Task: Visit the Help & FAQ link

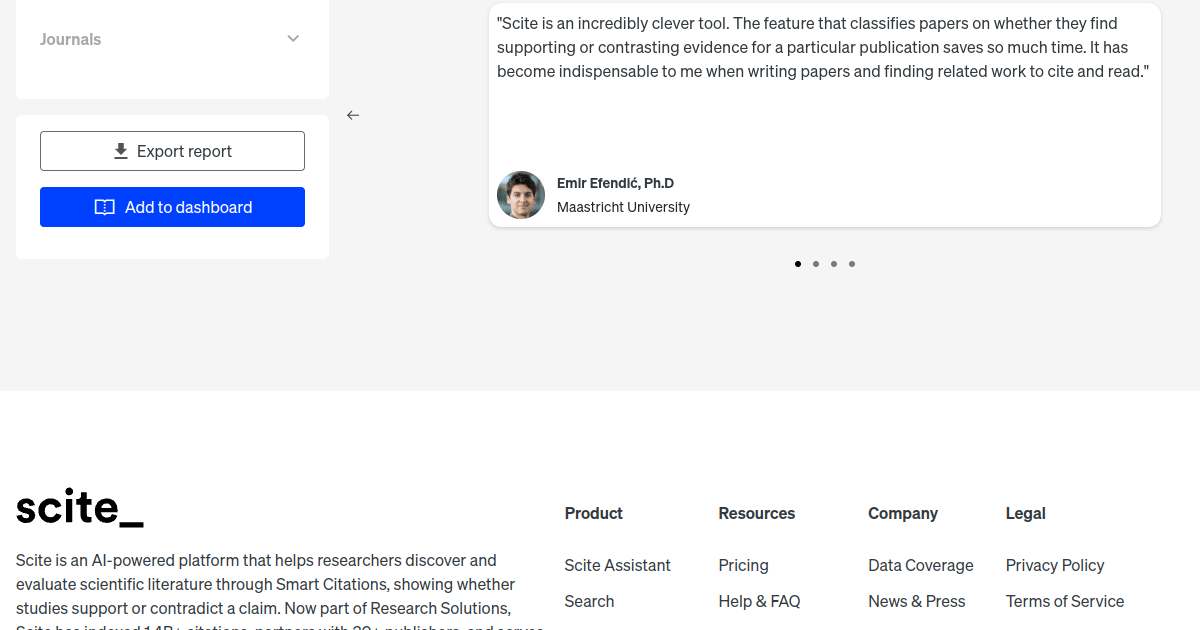Action: click(759, 601)
